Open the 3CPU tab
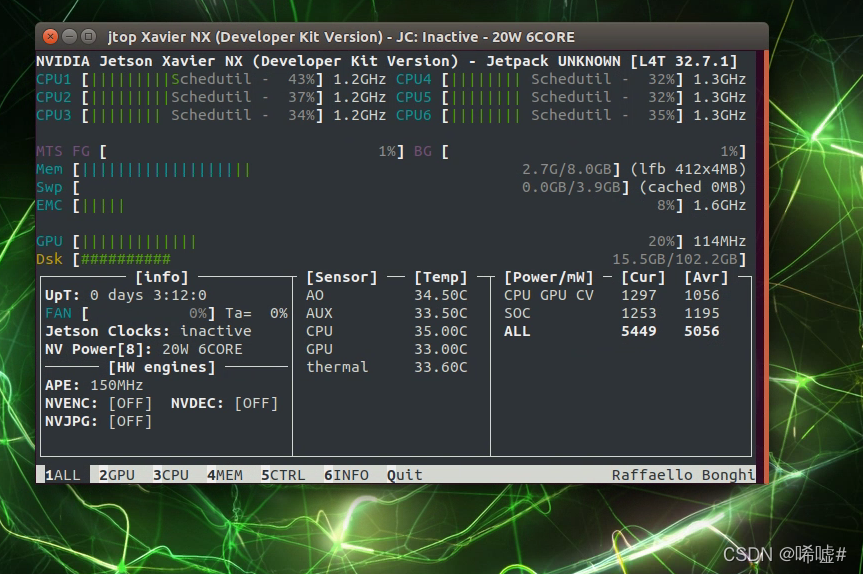The width and height of the screenshot is (863, 574). click(x=171, y=475)
